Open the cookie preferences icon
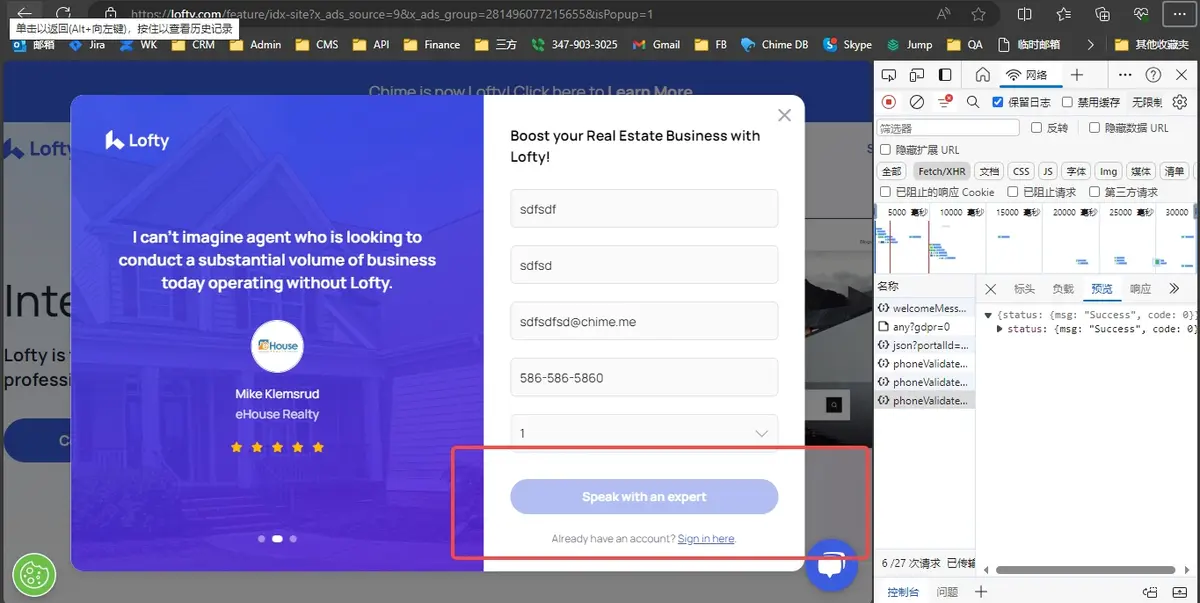1200x603 pixels. 34,575
